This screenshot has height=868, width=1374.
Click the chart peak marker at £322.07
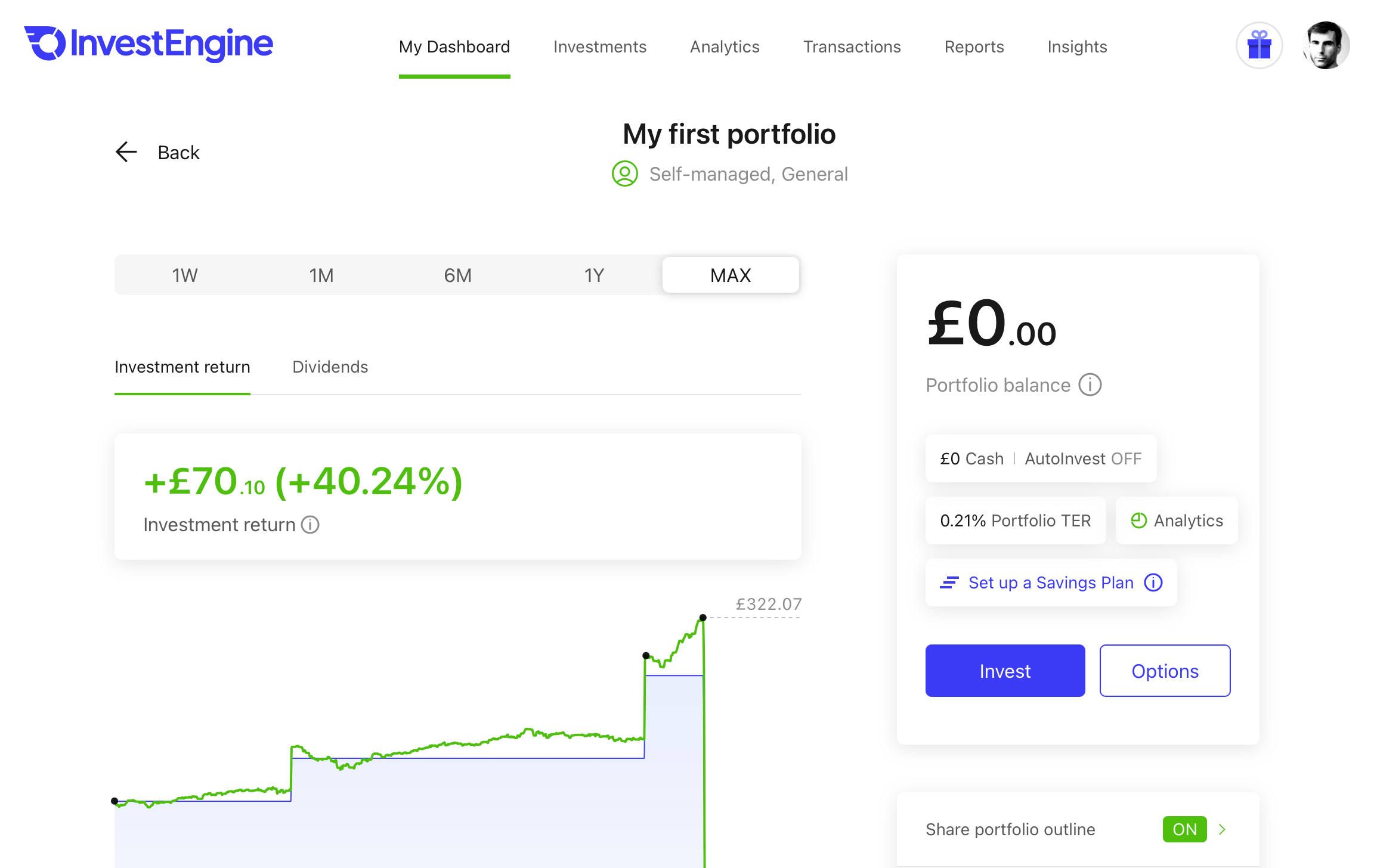click(703, 618)
